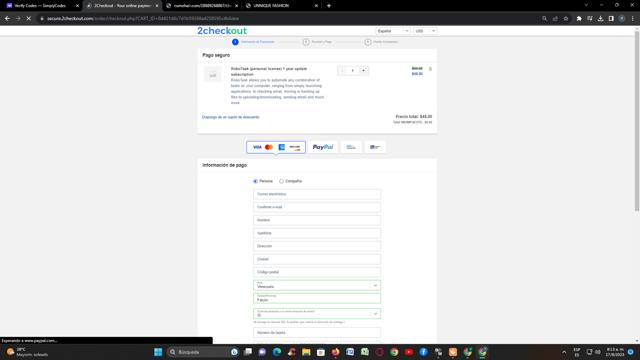Switch to the third browser tab
Image resolution: width=640 pixels, height=360 pixels.
tap(201, 6)
